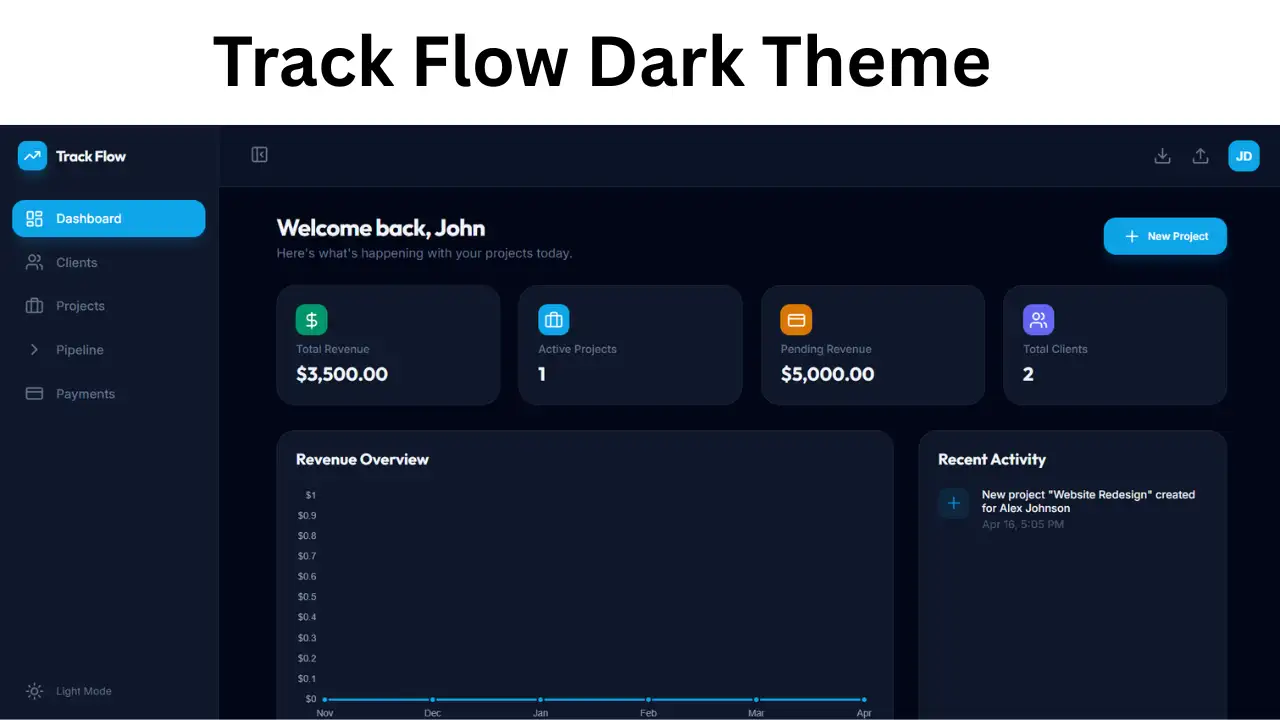
Task: Click the orange card Pending Revenue icon
Action: (796, 320)
